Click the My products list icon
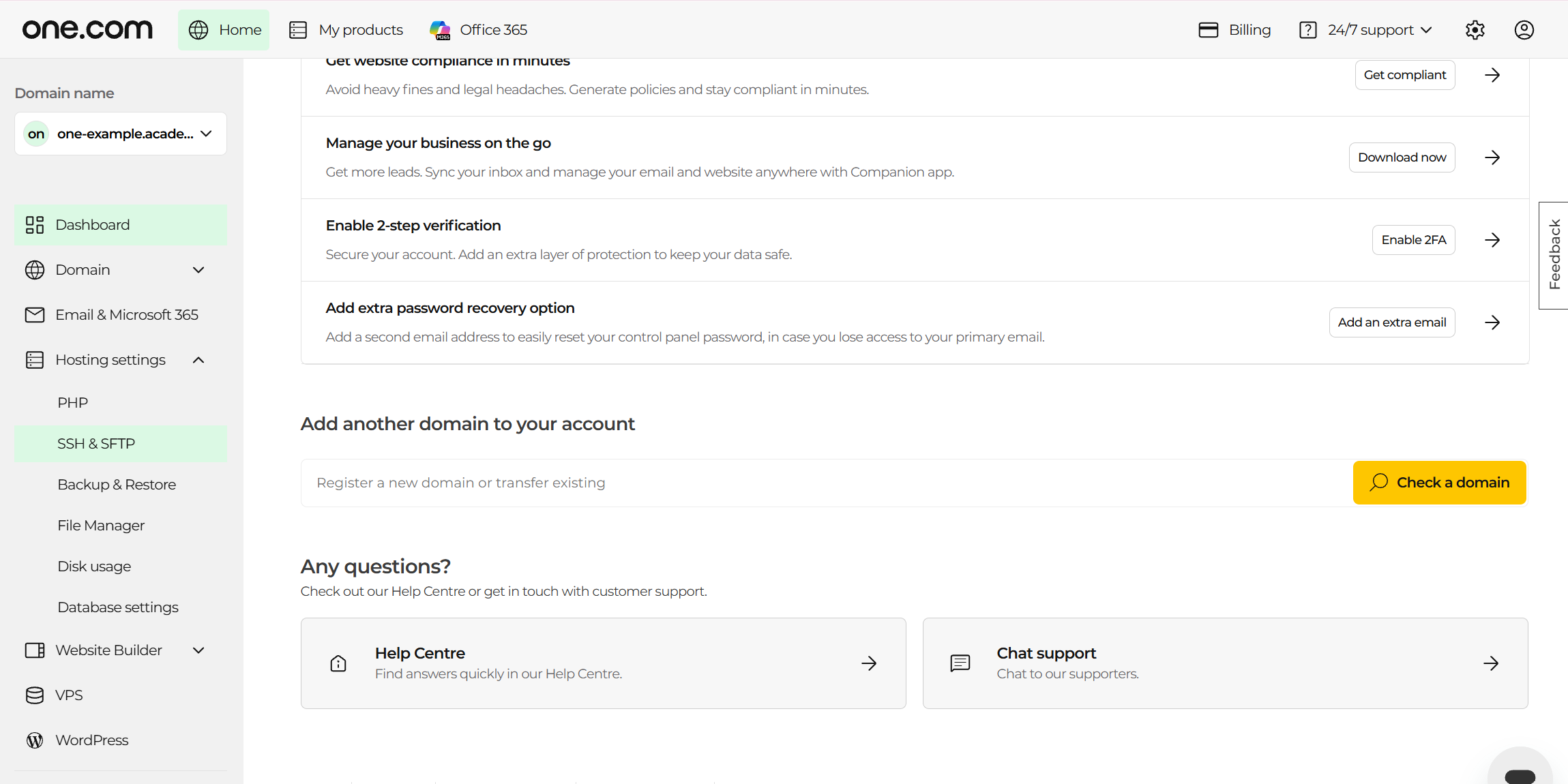This screenshot has height=784, width=1568. click(x=298, y=30)
